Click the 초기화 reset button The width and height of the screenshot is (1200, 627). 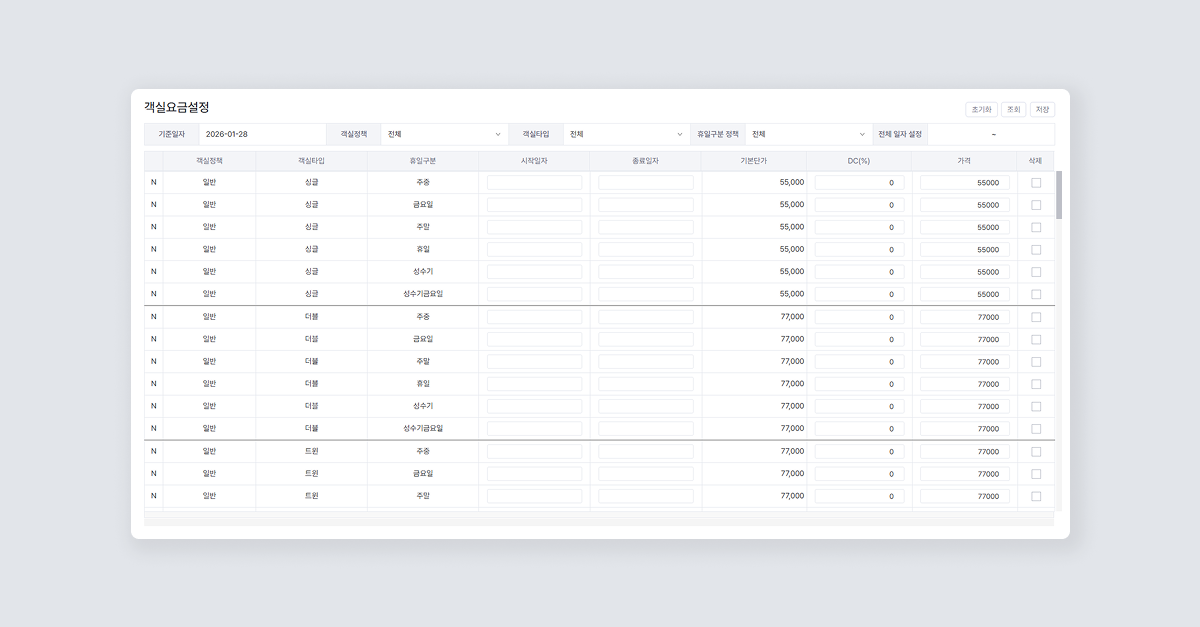coord(981,109)
